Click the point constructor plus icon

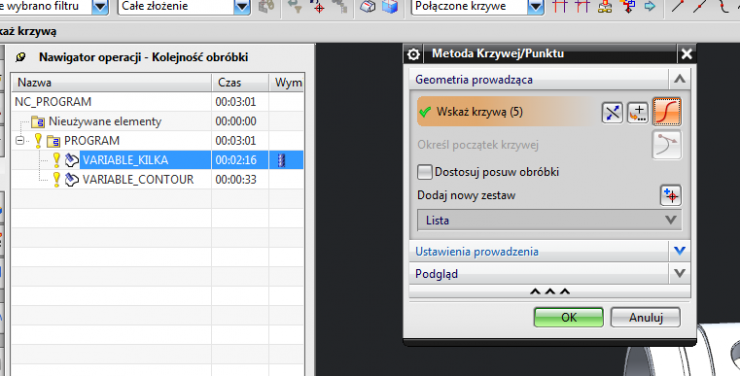tap(638, 112)
